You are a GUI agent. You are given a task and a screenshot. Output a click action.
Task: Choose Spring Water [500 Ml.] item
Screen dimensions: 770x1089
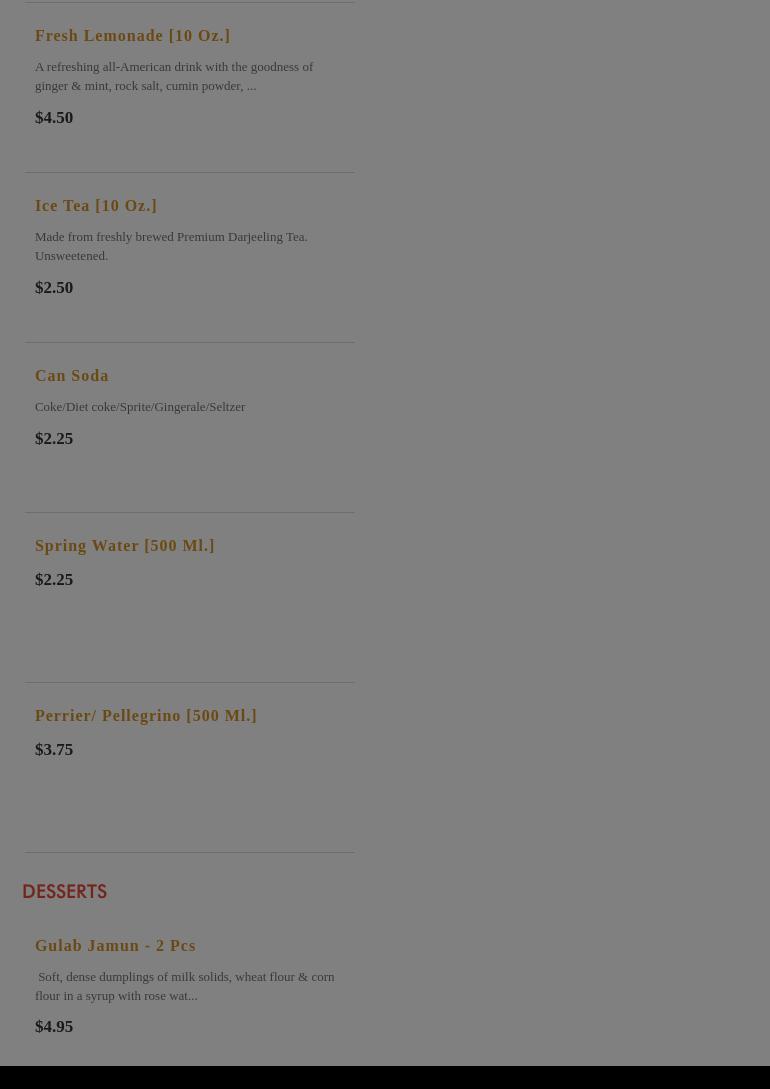coord(125,546)
